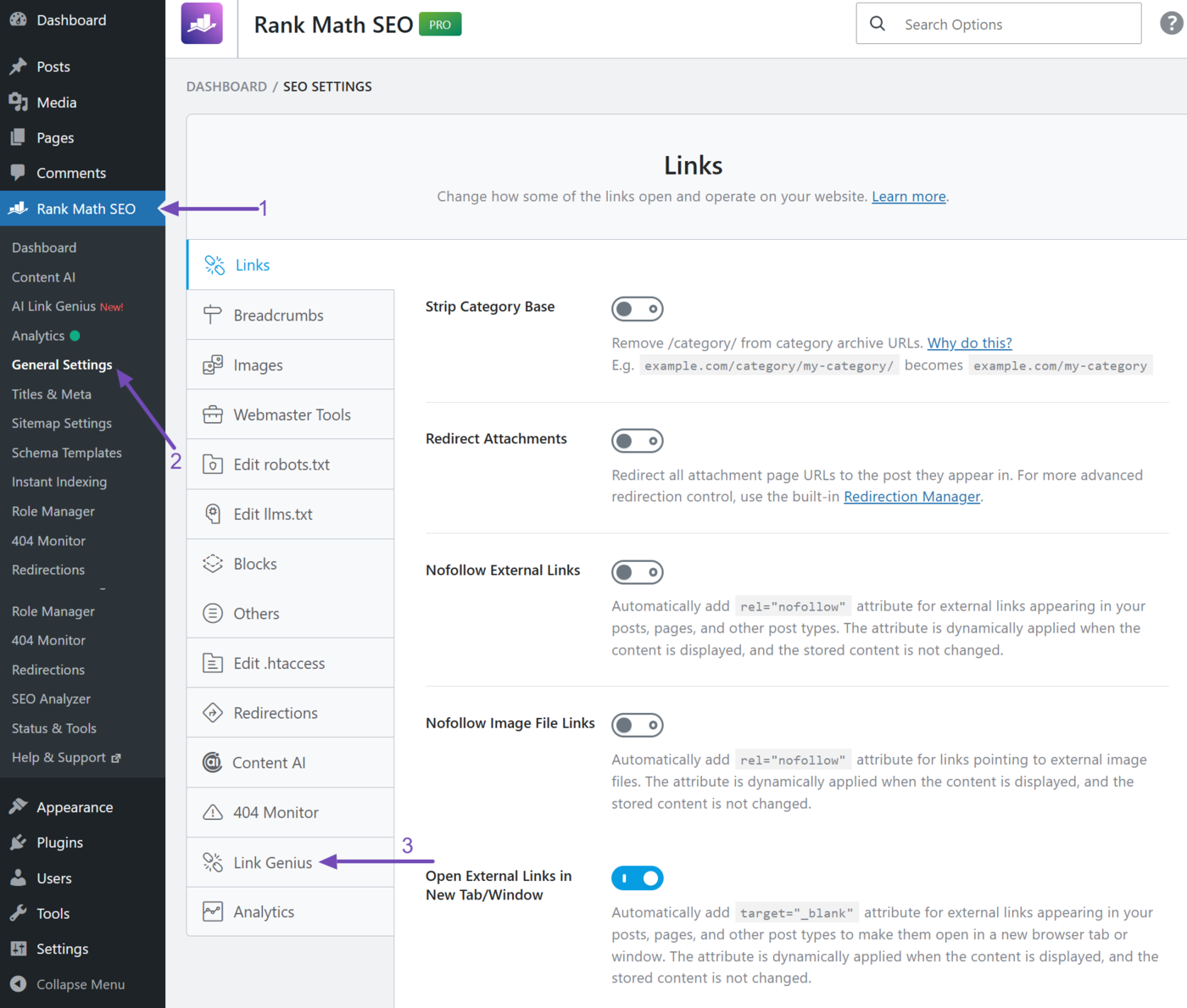Click the Content AI swirl icon
Screen dimensions: 1187x1008
pos(212,762)
